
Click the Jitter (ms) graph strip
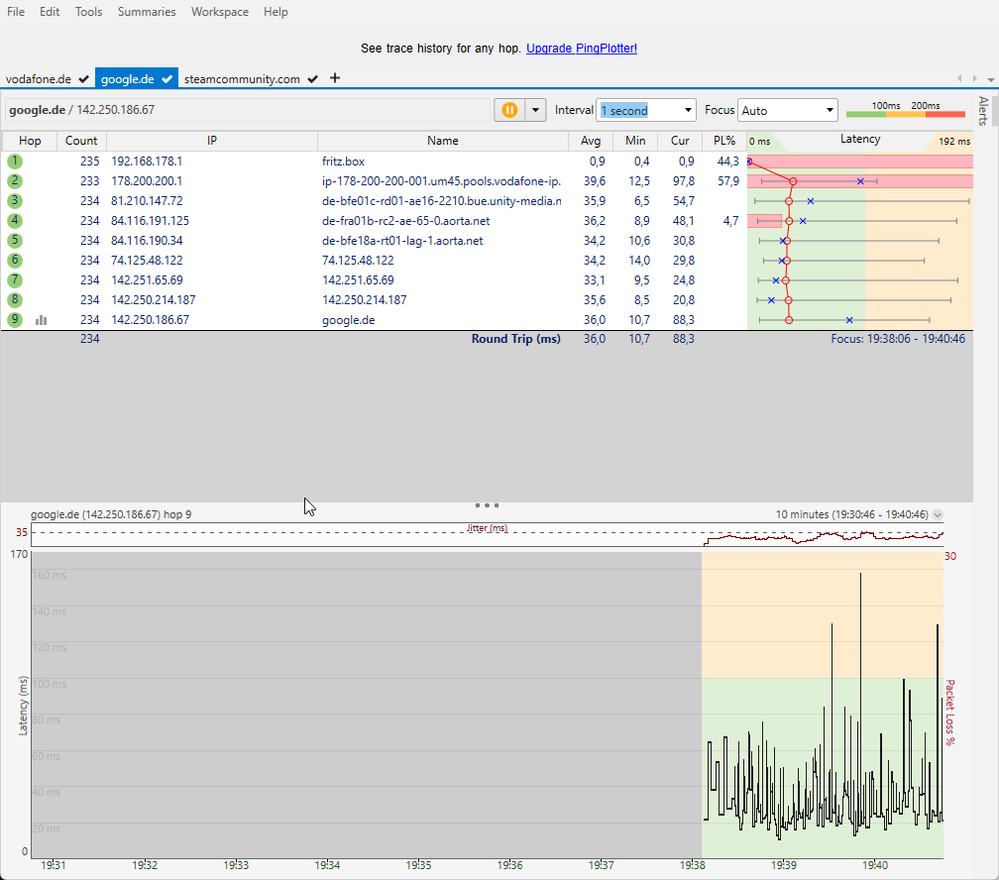tap(487, 534)
